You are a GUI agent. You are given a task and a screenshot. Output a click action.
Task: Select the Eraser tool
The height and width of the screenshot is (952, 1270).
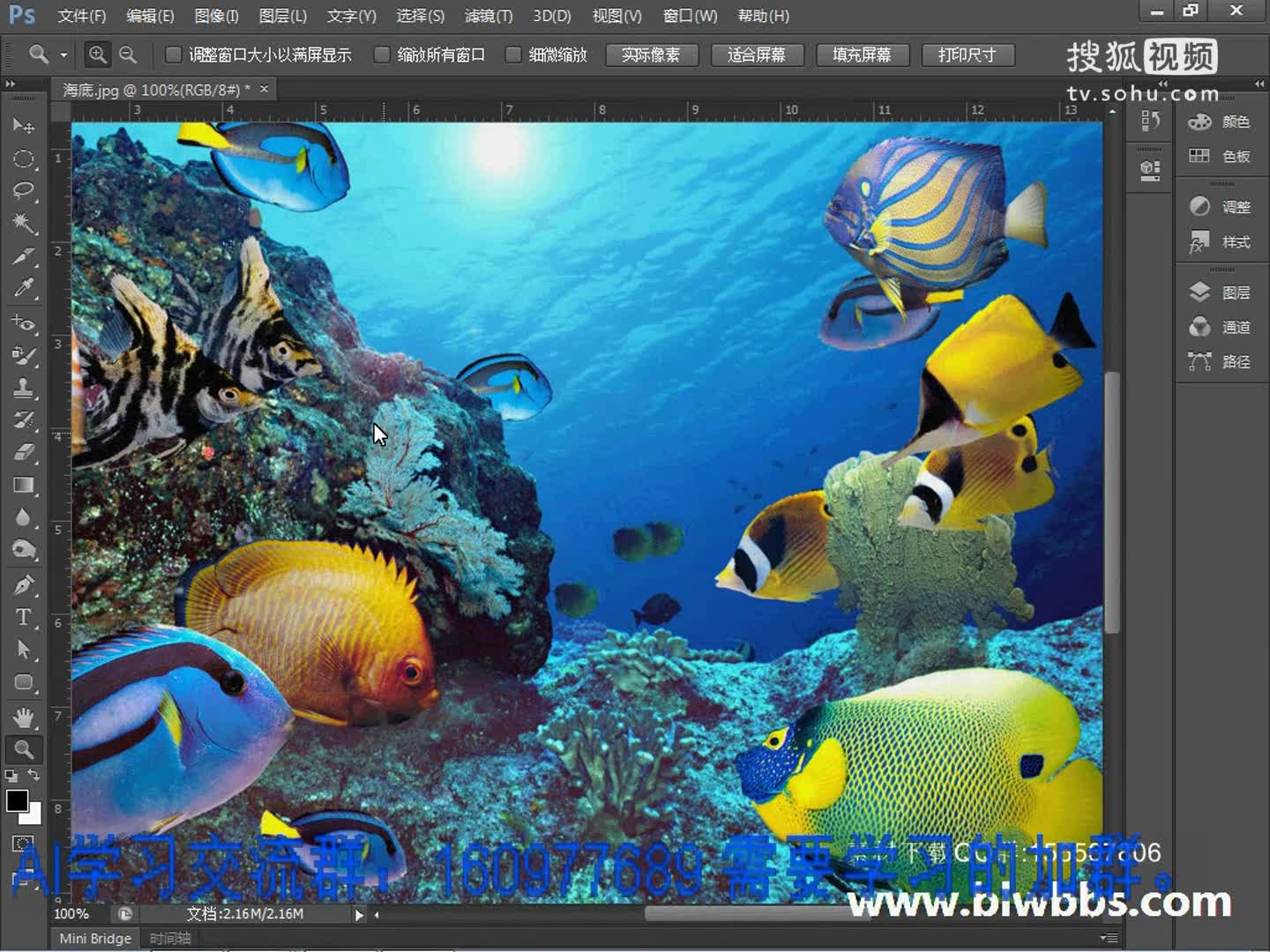24,452
